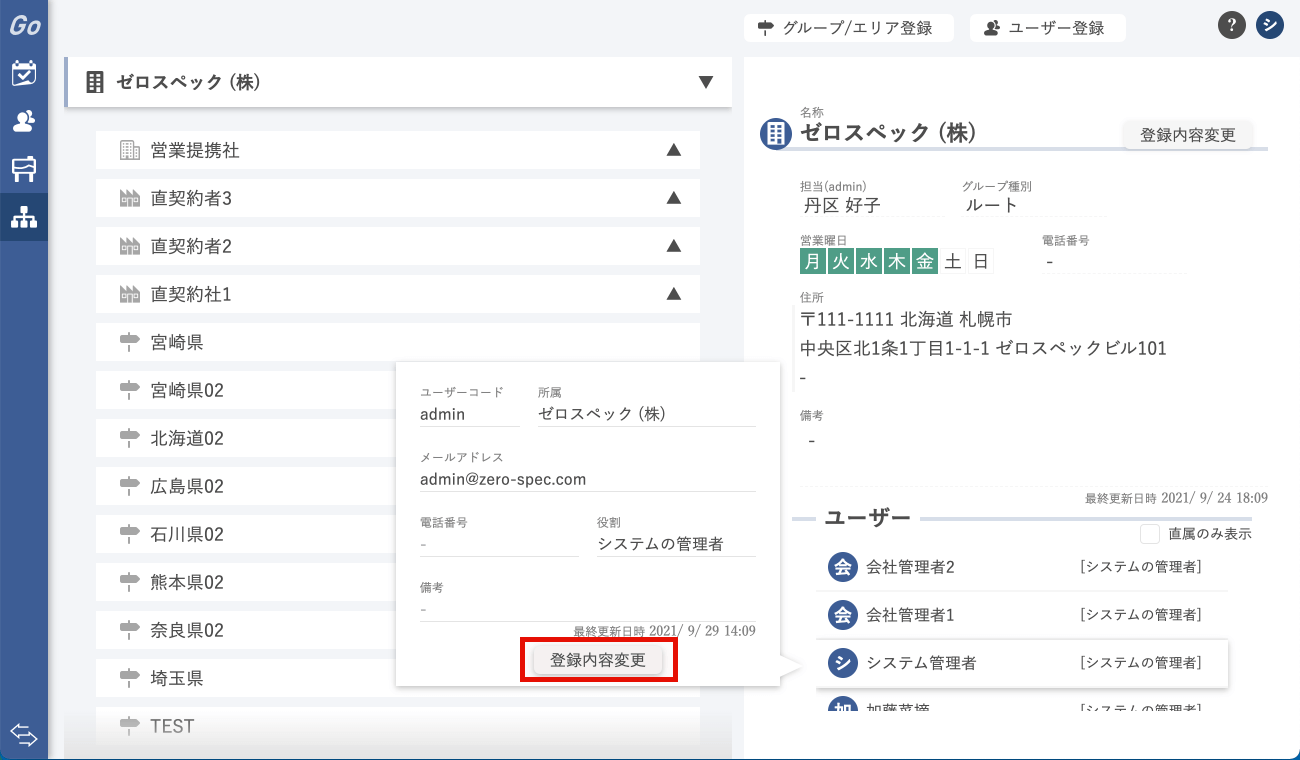
Task: Click the 直契約社1 factory icon
Action: pos(130,294)
